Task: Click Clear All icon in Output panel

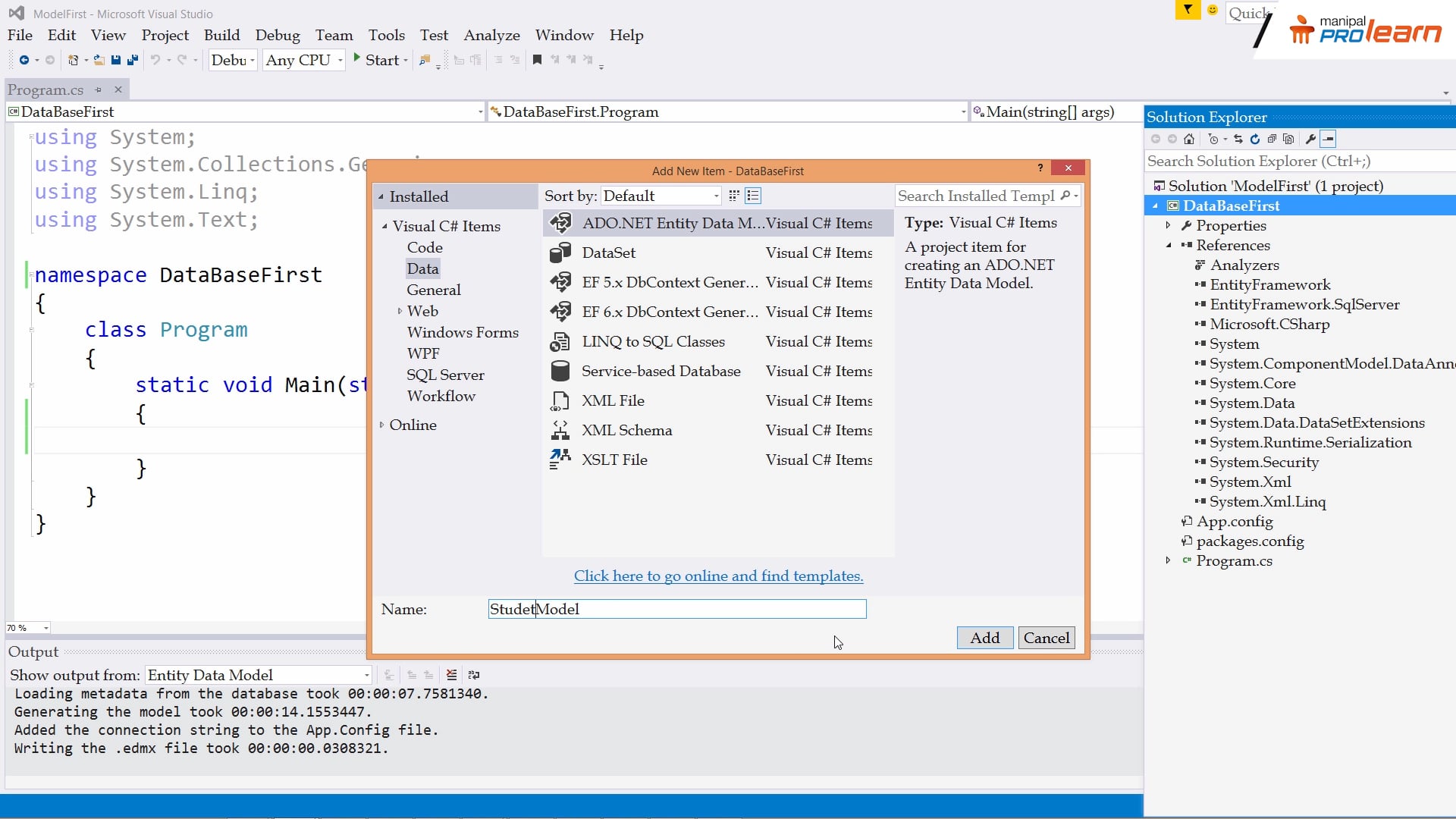Action: coord(452,675)
